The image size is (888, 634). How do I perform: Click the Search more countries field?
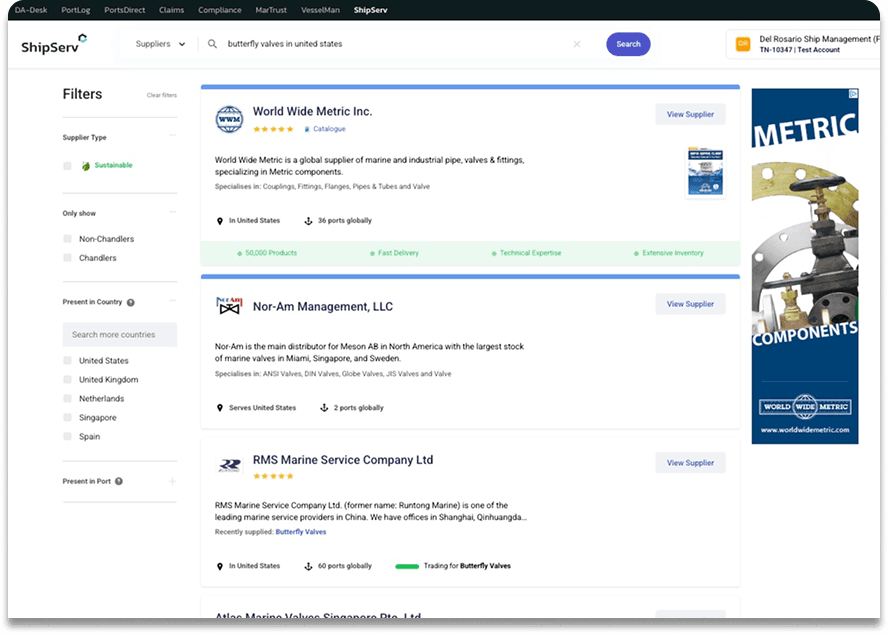(x=120, y=335)
